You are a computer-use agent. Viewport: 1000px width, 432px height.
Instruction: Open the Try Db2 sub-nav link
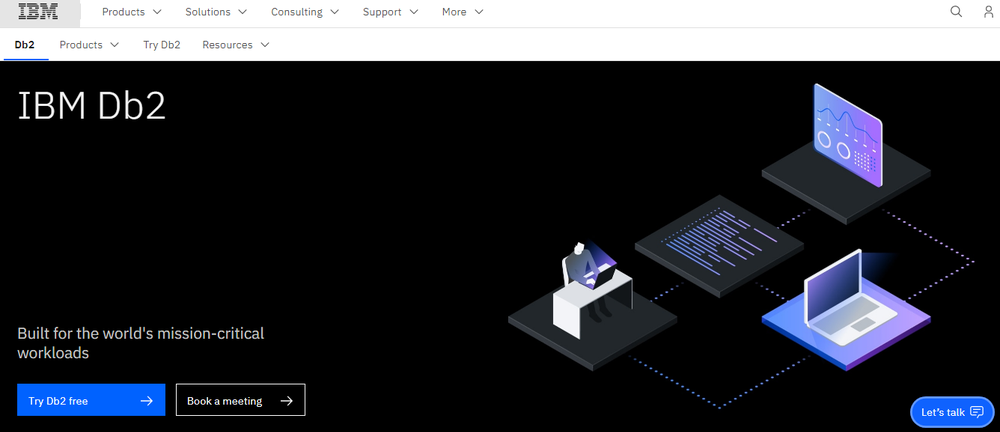tap(161, 45)
